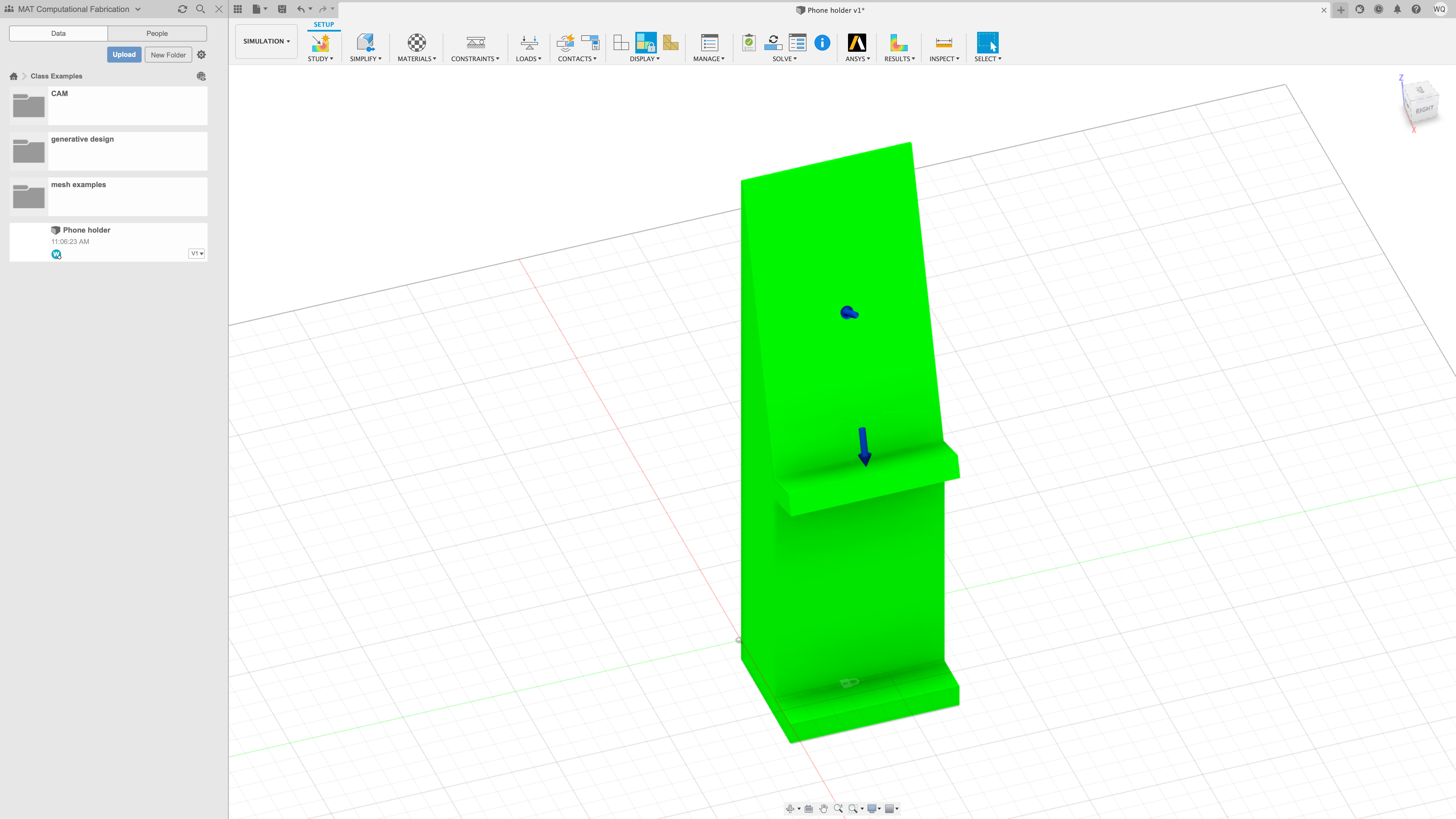The width and height of the screenshot is (1456, 819).
Task: Switch to the Data tab
Action: point(58,33)
